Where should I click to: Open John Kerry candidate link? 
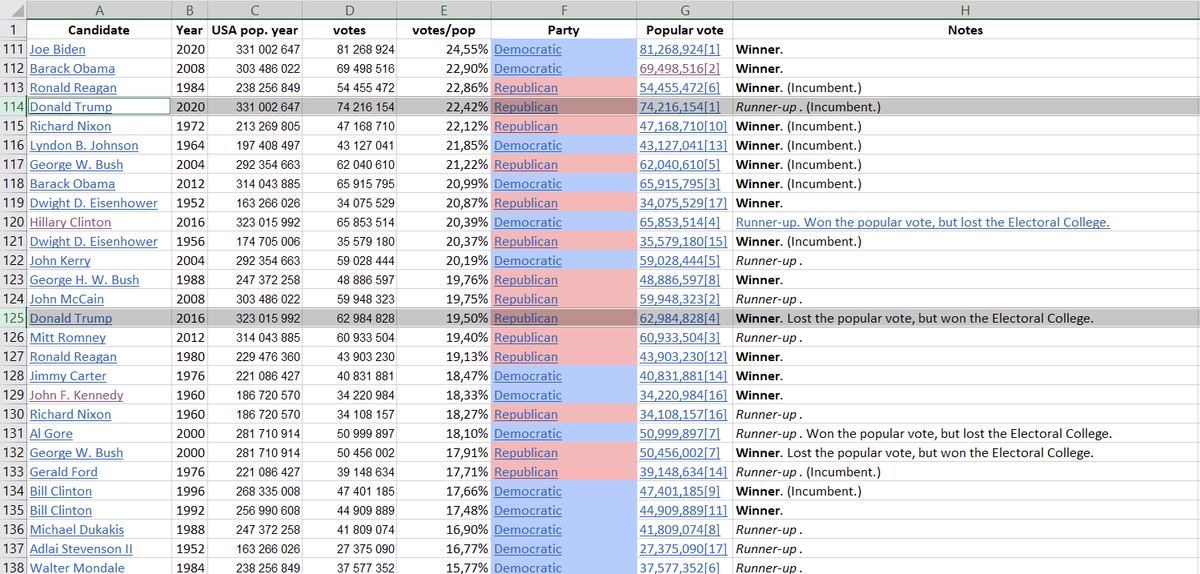[60, 261]
